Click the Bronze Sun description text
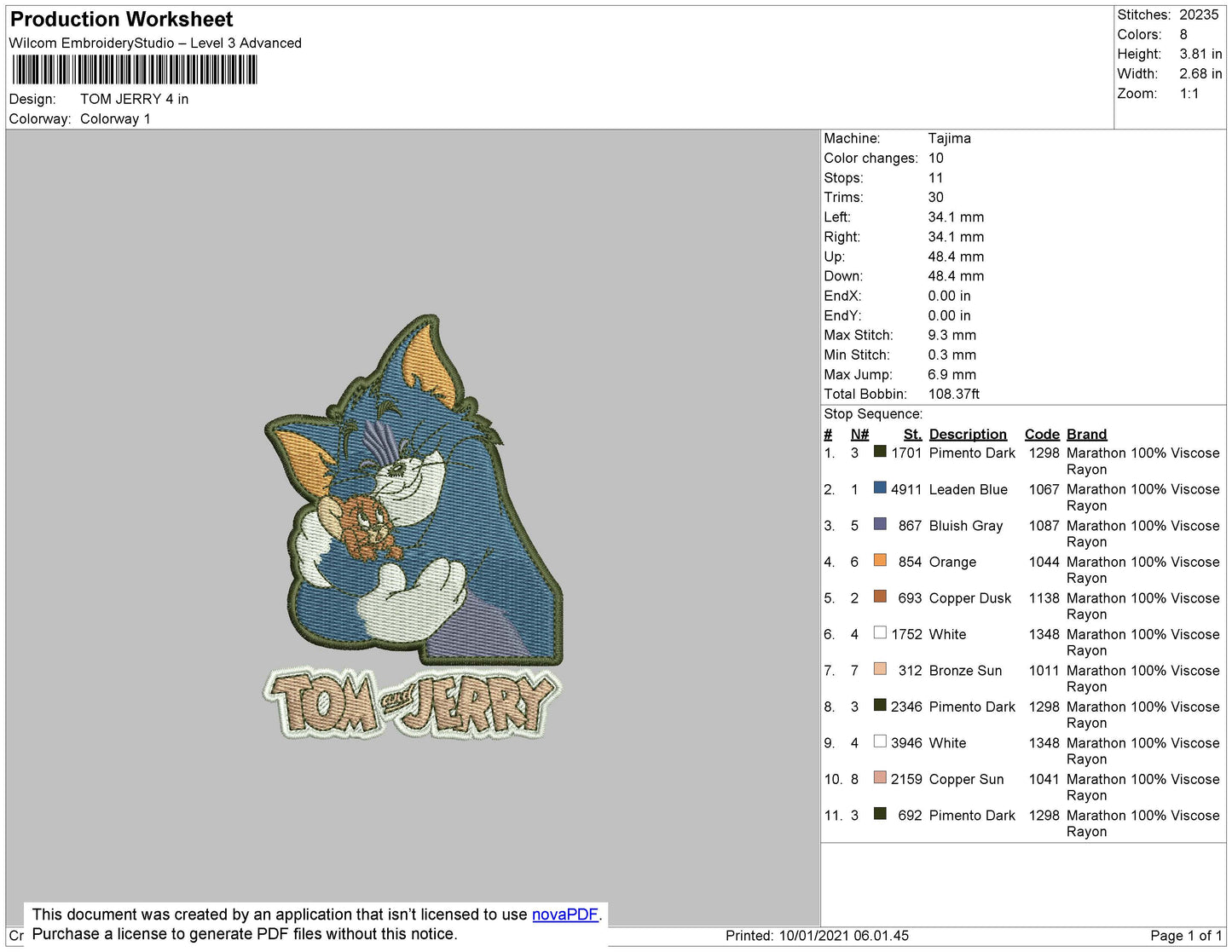Image resolution: width=1232 pixels, height=952 pixels. (965, 671)
